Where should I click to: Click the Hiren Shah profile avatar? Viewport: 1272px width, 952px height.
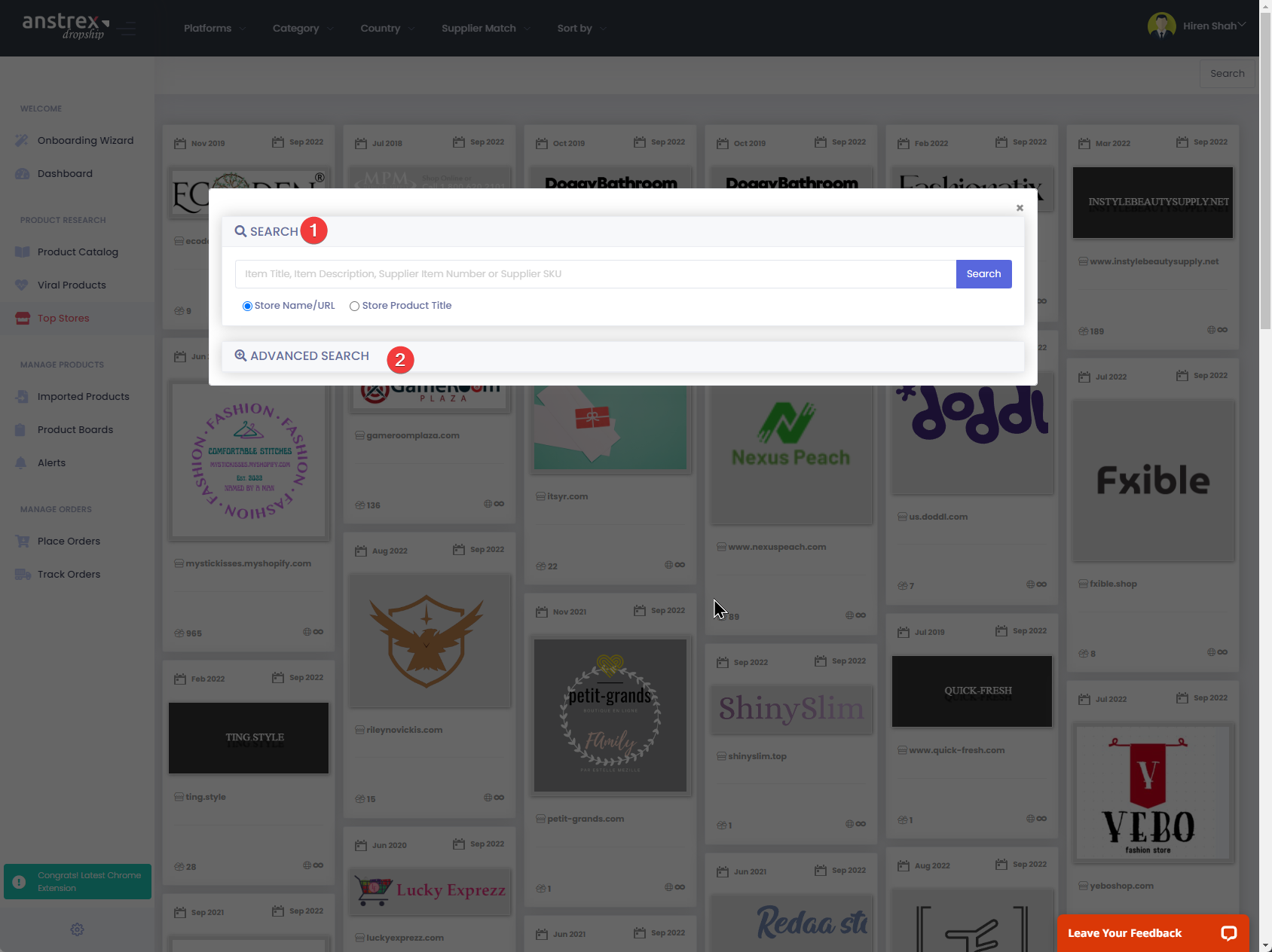[1161, 26]
